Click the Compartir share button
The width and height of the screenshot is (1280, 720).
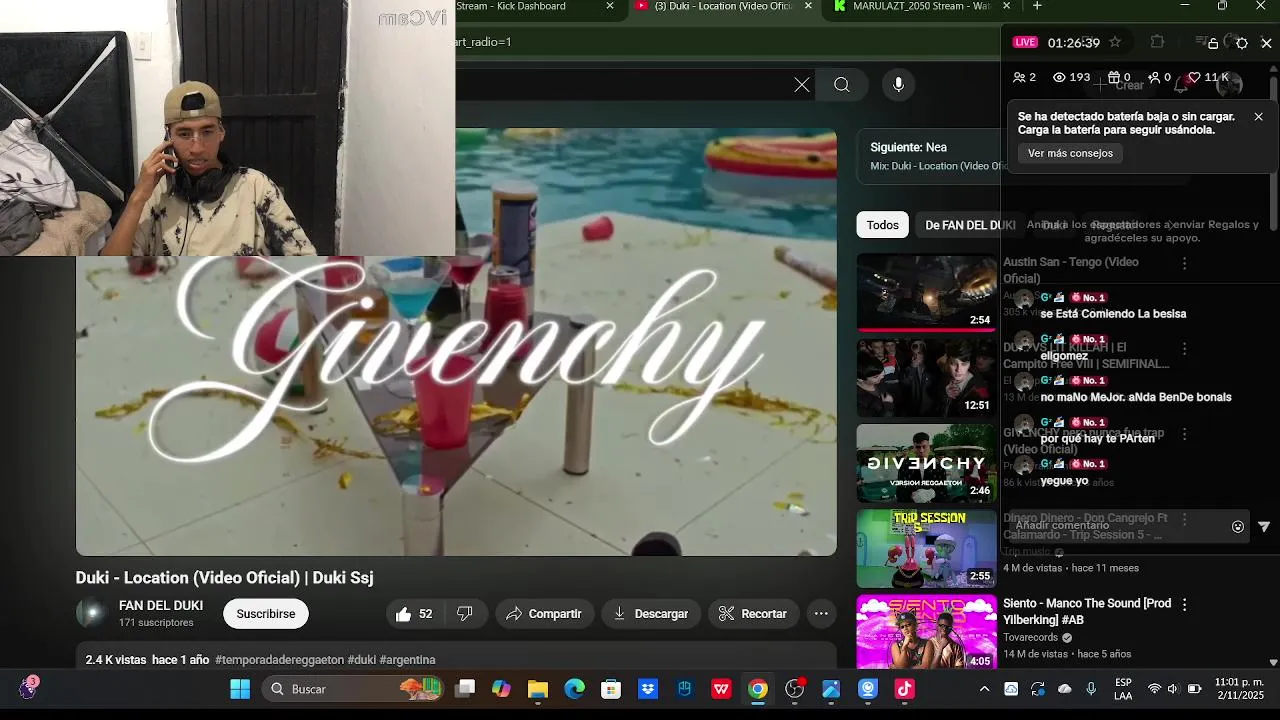click(x=545, y=614)
